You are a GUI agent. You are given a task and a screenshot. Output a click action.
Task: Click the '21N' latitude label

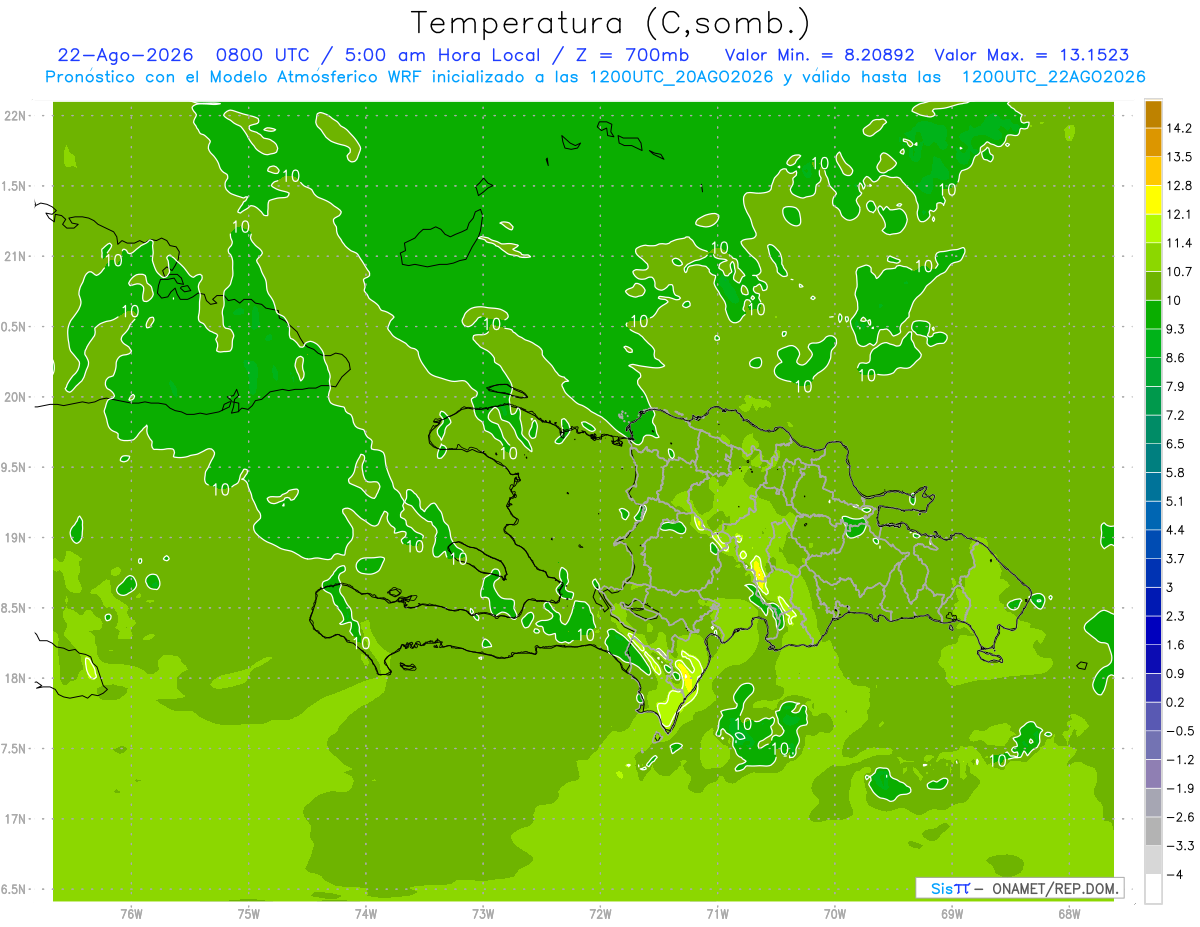click(x=17, y=256)
